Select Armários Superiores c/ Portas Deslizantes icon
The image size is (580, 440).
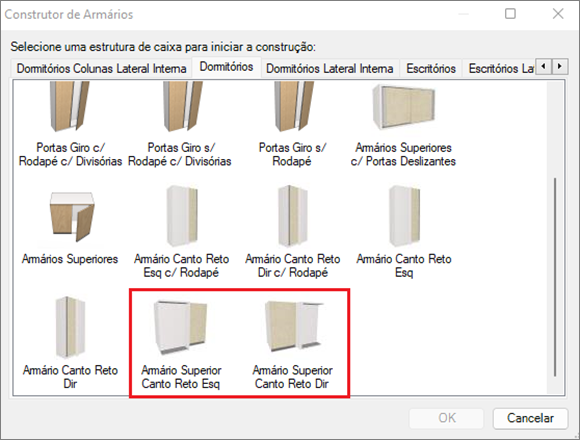tap(404, 107)
